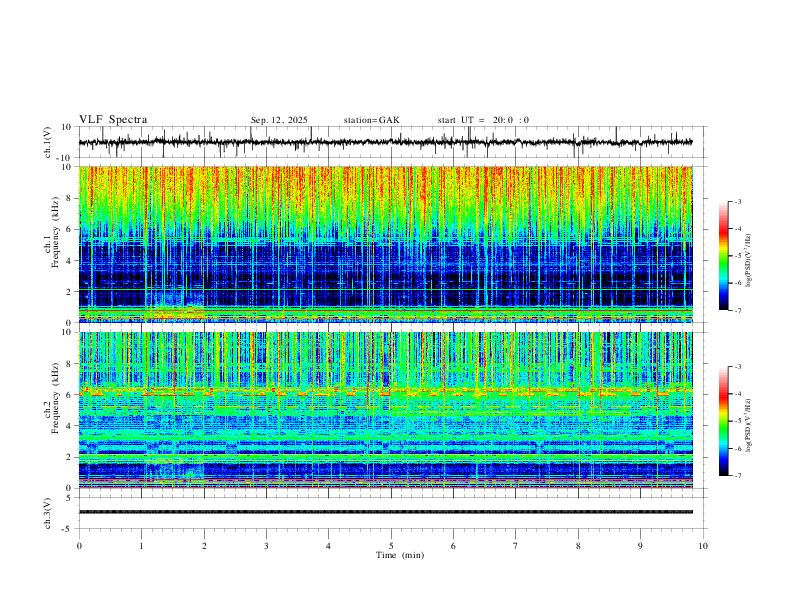The image size is (792, 612).
Task: Click time axis tick label "3"
Action: (x=266, y=546)
